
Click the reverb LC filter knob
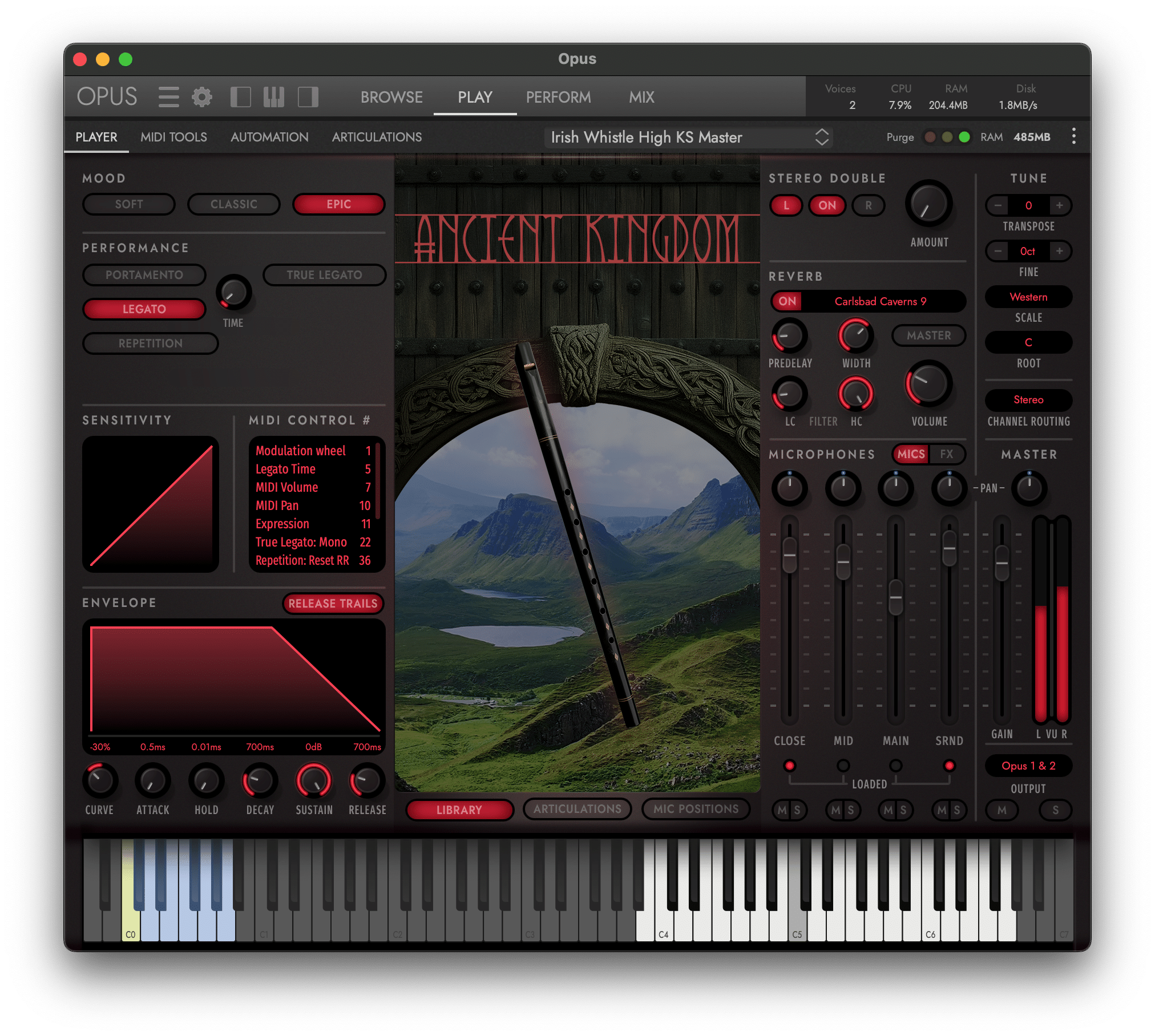click(790, 394)
